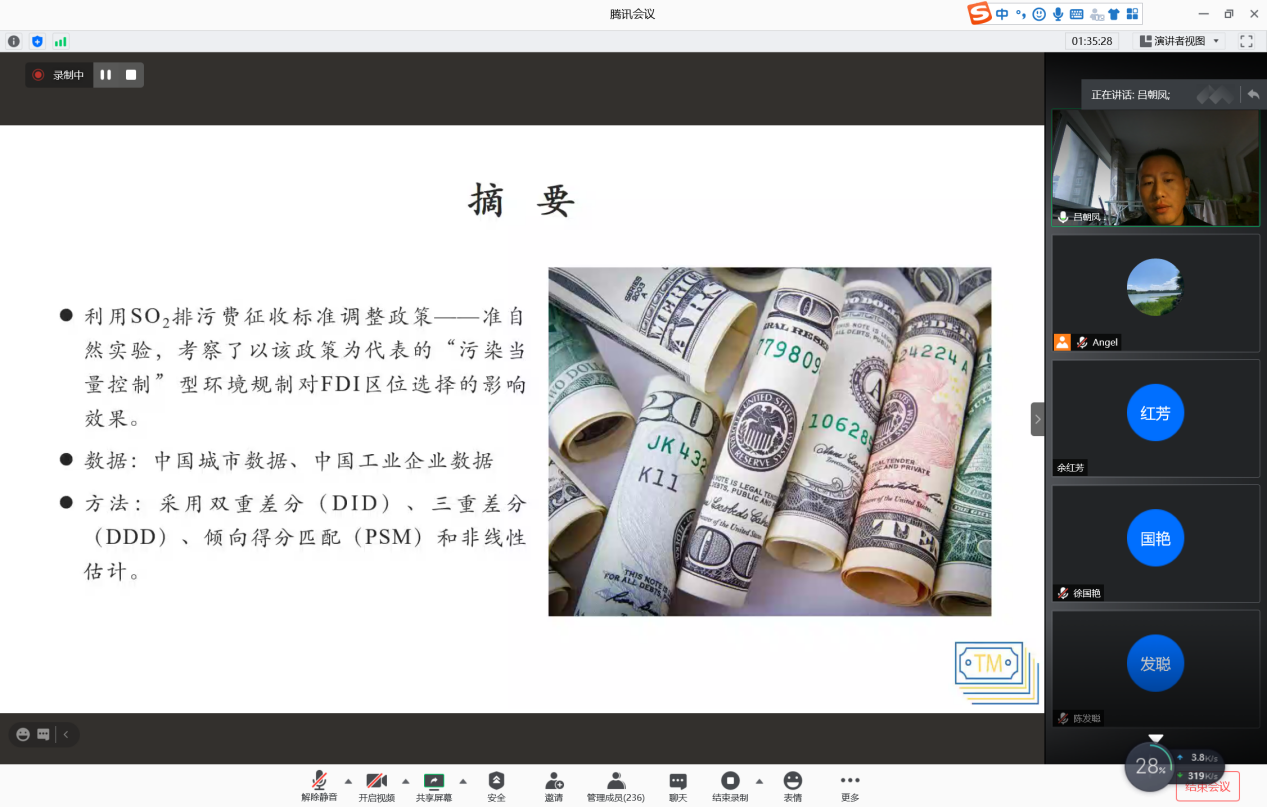Check the green network signal indicator
This screenshot has width=1267, height=807.
pyautogui.click(x=61, y=41)
